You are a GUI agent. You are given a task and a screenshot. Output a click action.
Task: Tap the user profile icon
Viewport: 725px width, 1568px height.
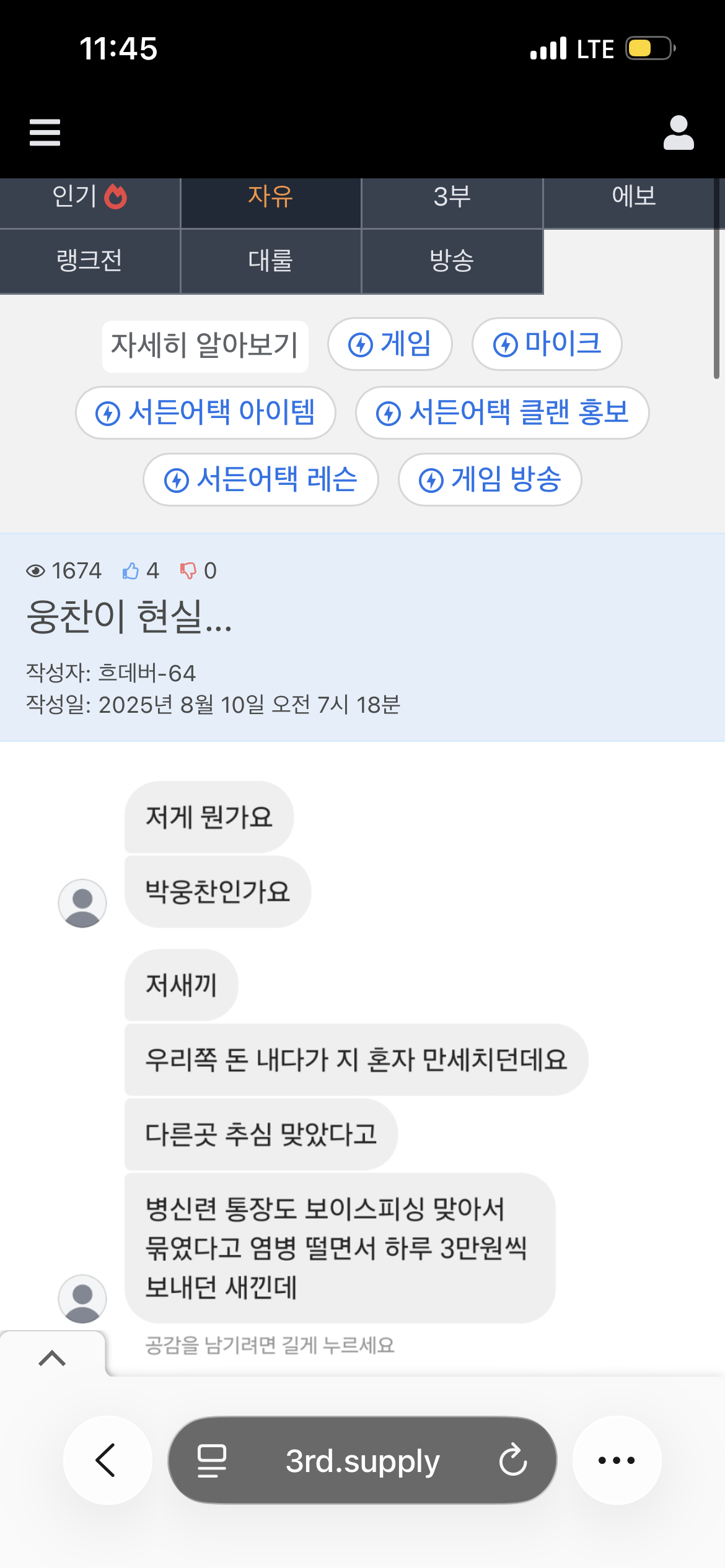(679, 133)
